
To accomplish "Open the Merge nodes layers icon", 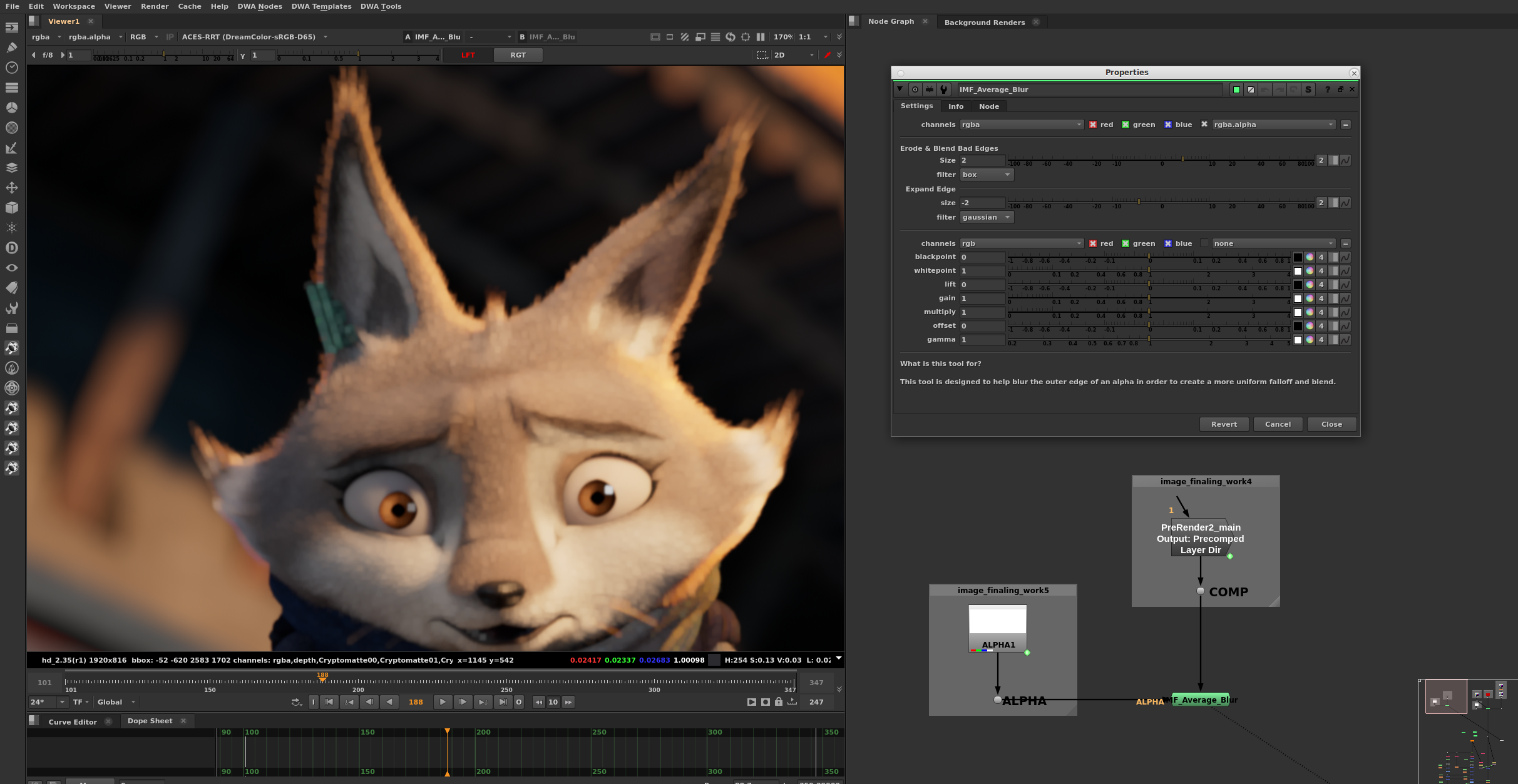I will [11, 168].
